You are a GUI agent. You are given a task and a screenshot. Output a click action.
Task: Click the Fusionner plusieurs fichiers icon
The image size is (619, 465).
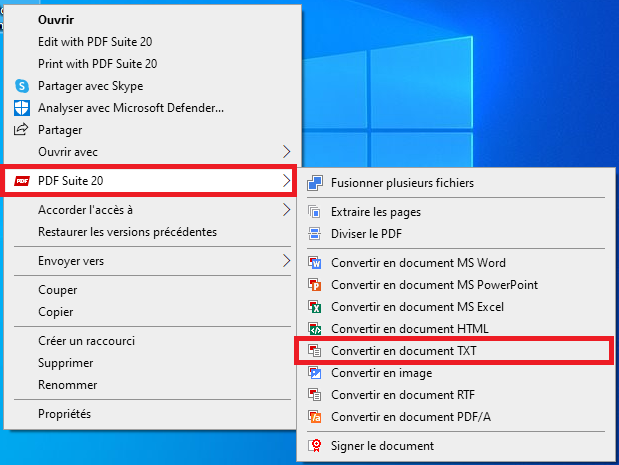tap(315, 183)
